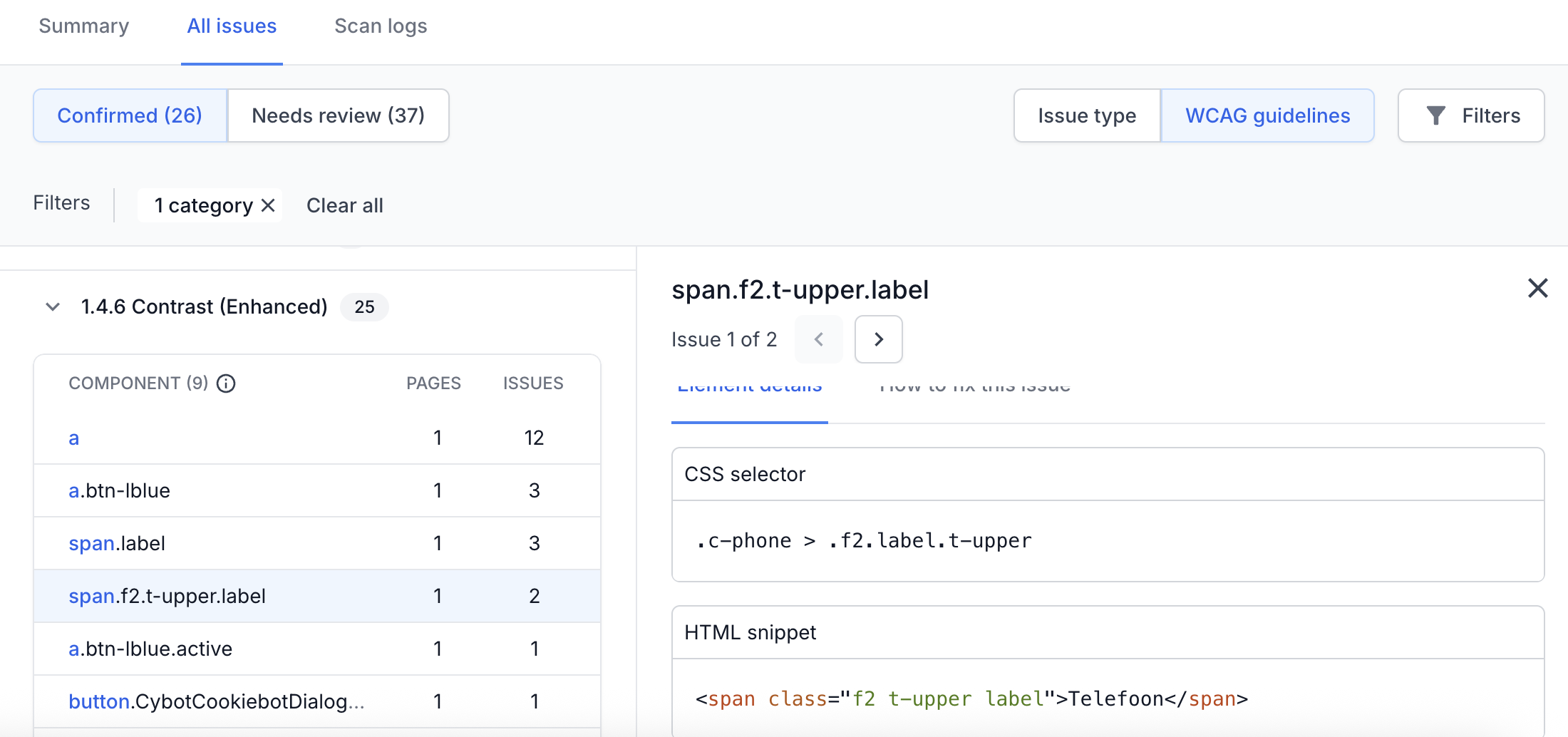The height and width of the screenshot is (737, 1568).
Task: Select the a.btn-lblue.active row
Action: pos(150,649)
